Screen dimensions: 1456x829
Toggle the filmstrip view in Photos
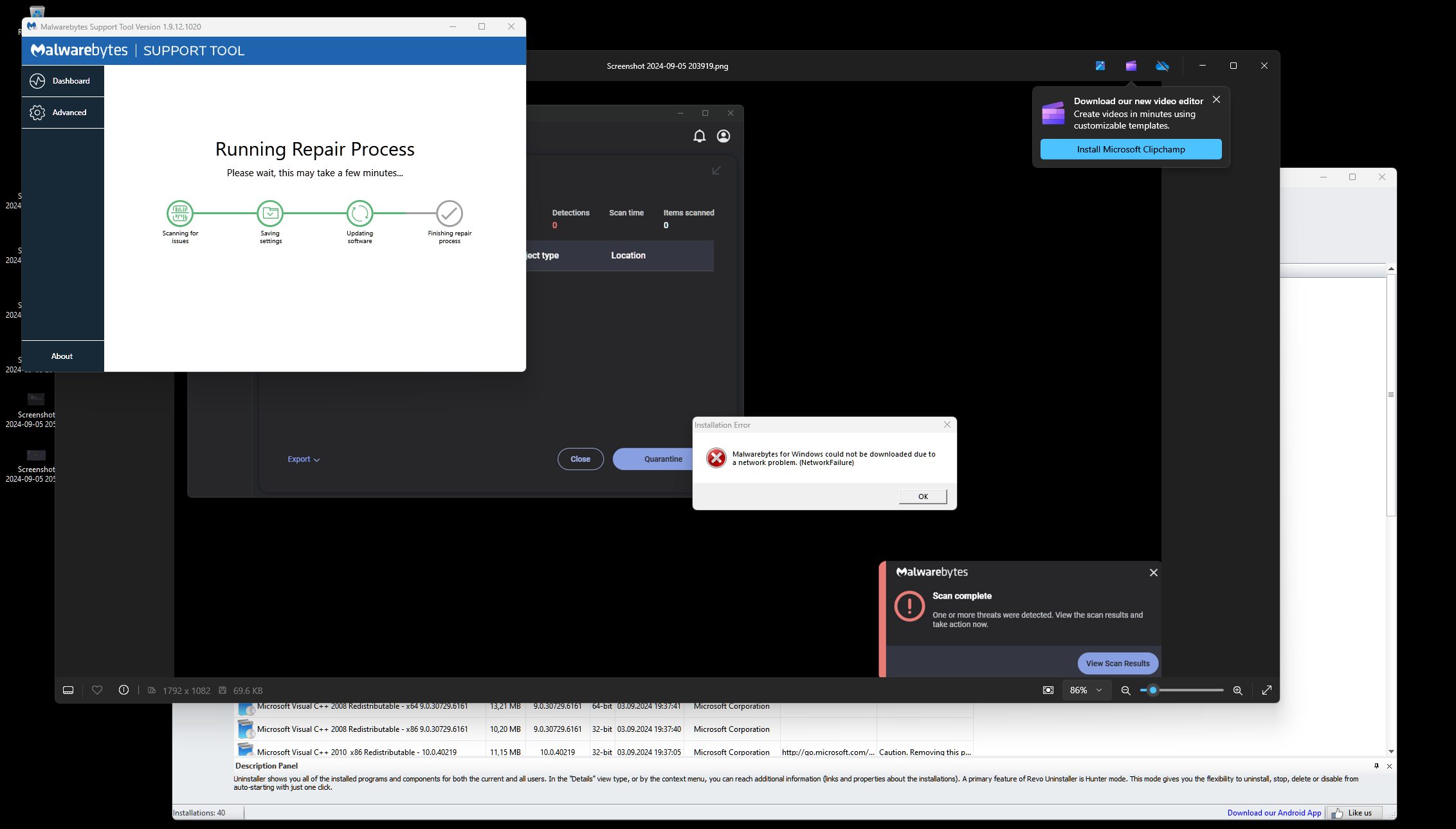[68, 690]
